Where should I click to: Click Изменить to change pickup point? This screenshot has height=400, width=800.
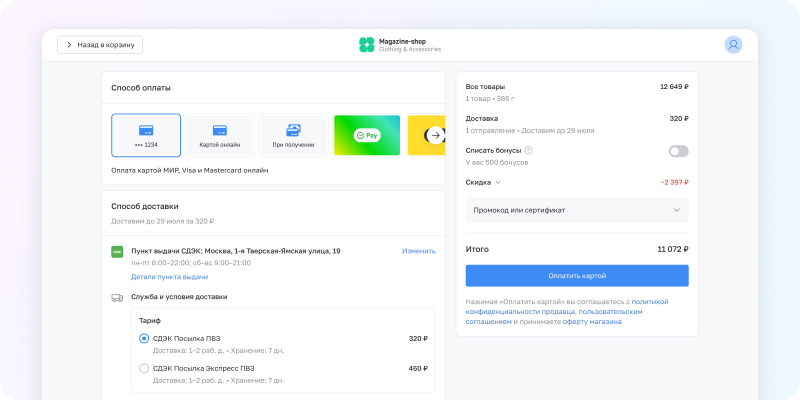[x=418, y=251]
